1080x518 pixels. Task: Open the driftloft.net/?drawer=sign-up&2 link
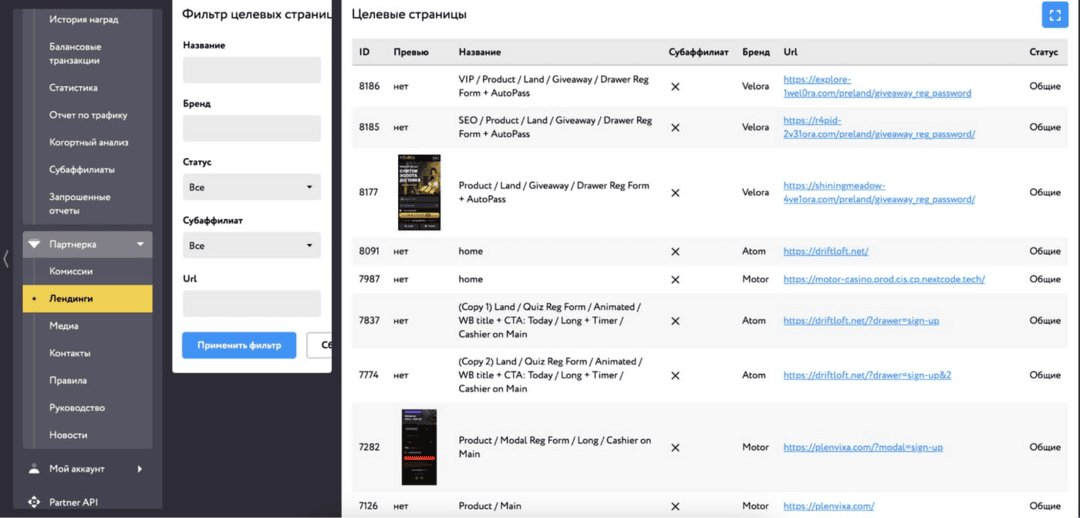tap(867, 375)
